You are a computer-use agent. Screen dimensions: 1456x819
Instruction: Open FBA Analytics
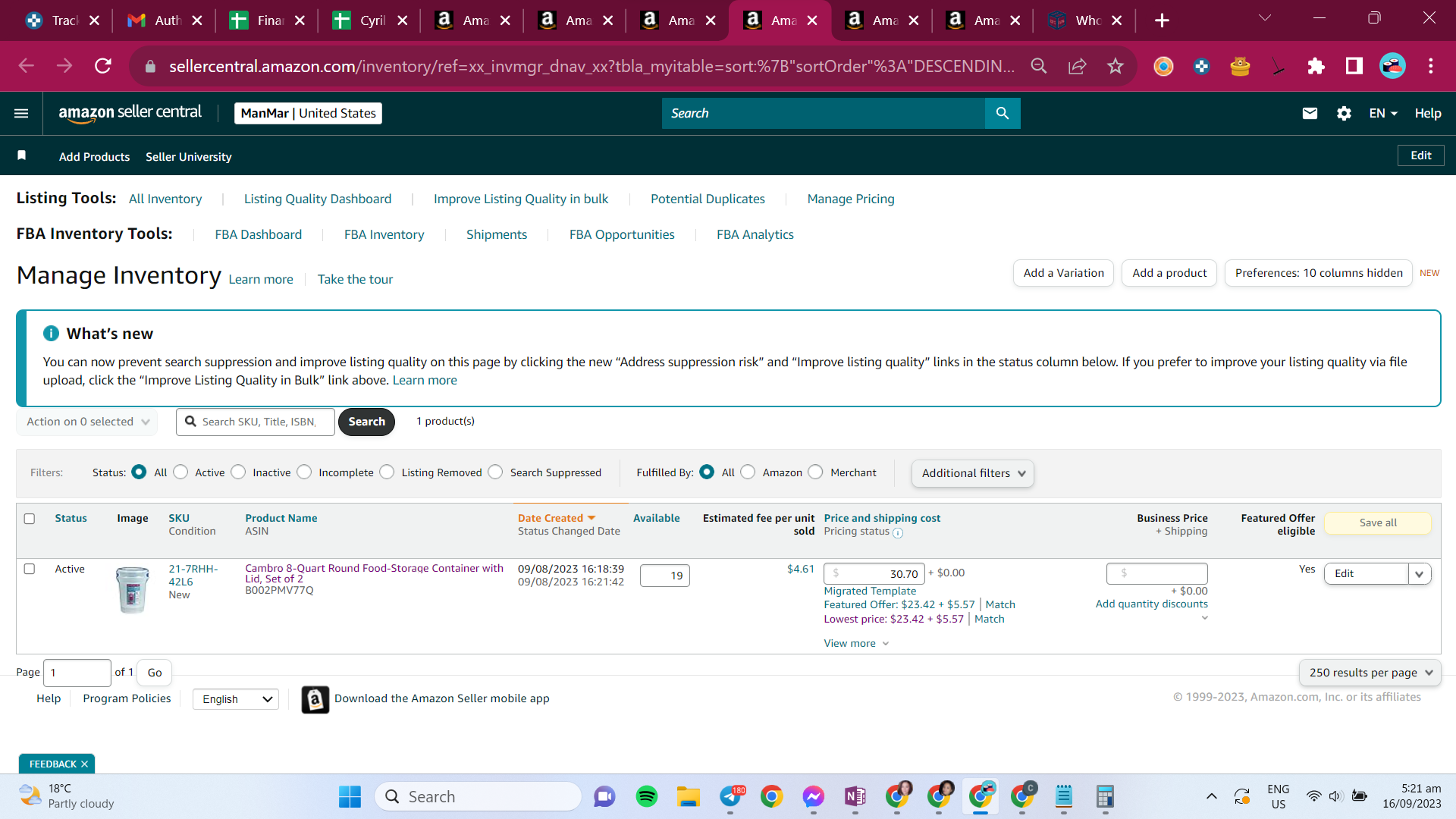coord(755,234)
